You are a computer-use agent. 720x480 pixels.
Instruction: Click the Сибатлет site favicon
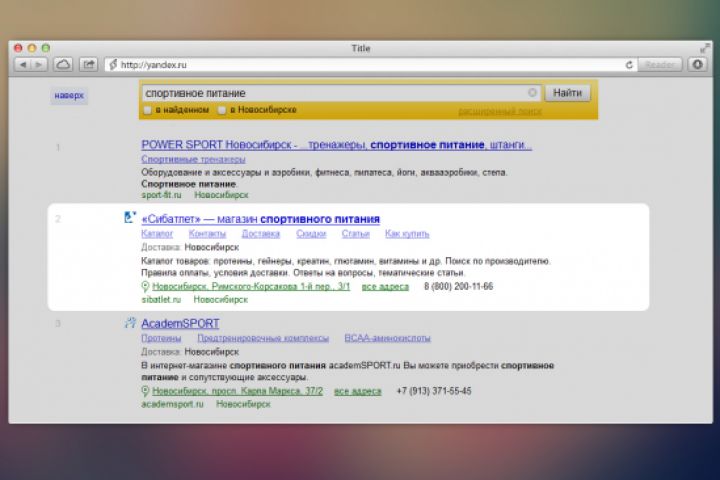[x=130, y=217]
